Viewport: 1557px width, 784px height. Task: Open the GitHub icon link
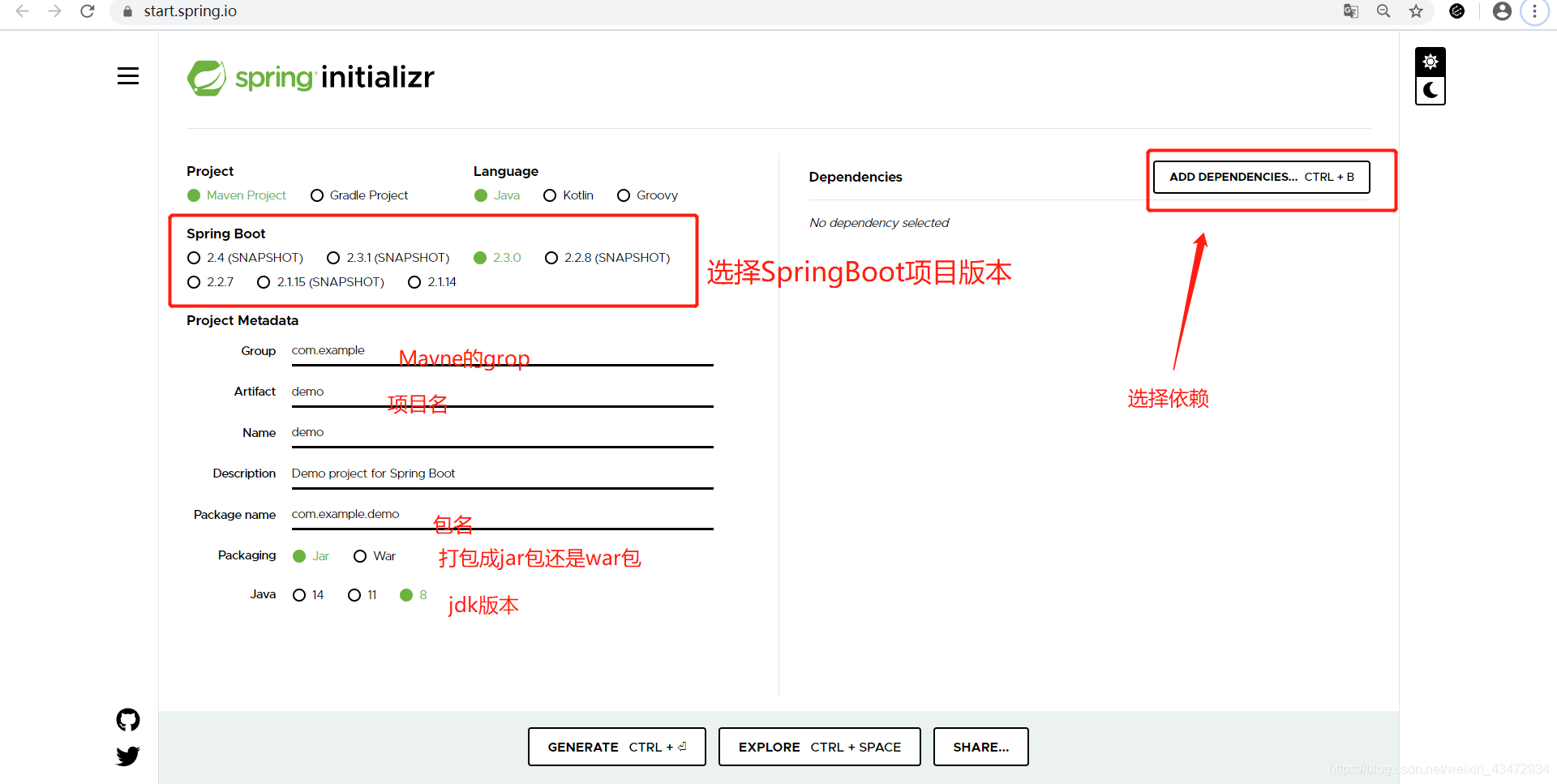(128, 720)
